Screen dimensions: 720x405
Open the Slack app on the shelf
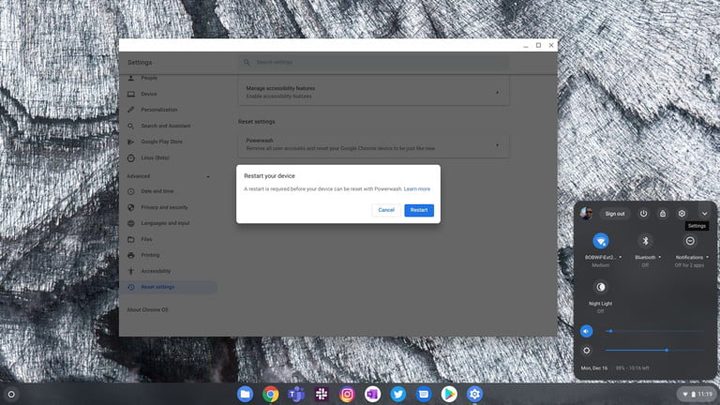pos(321,394)
